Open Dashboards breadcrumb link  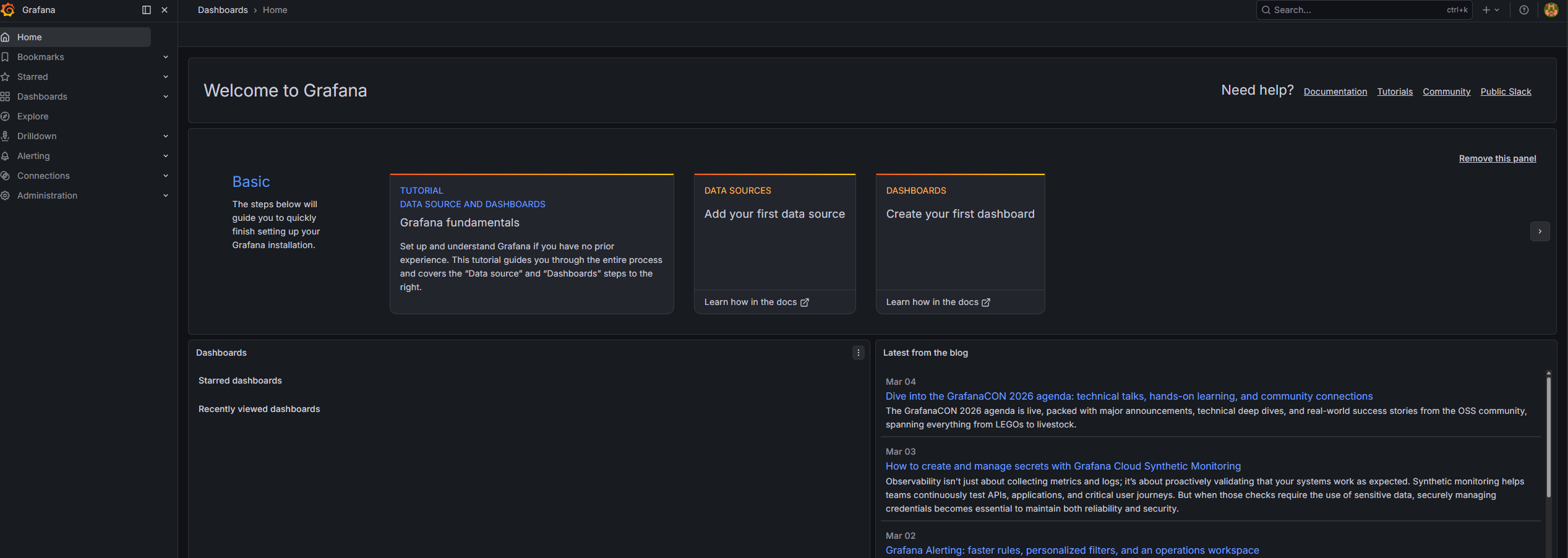[x=223, y=10]
